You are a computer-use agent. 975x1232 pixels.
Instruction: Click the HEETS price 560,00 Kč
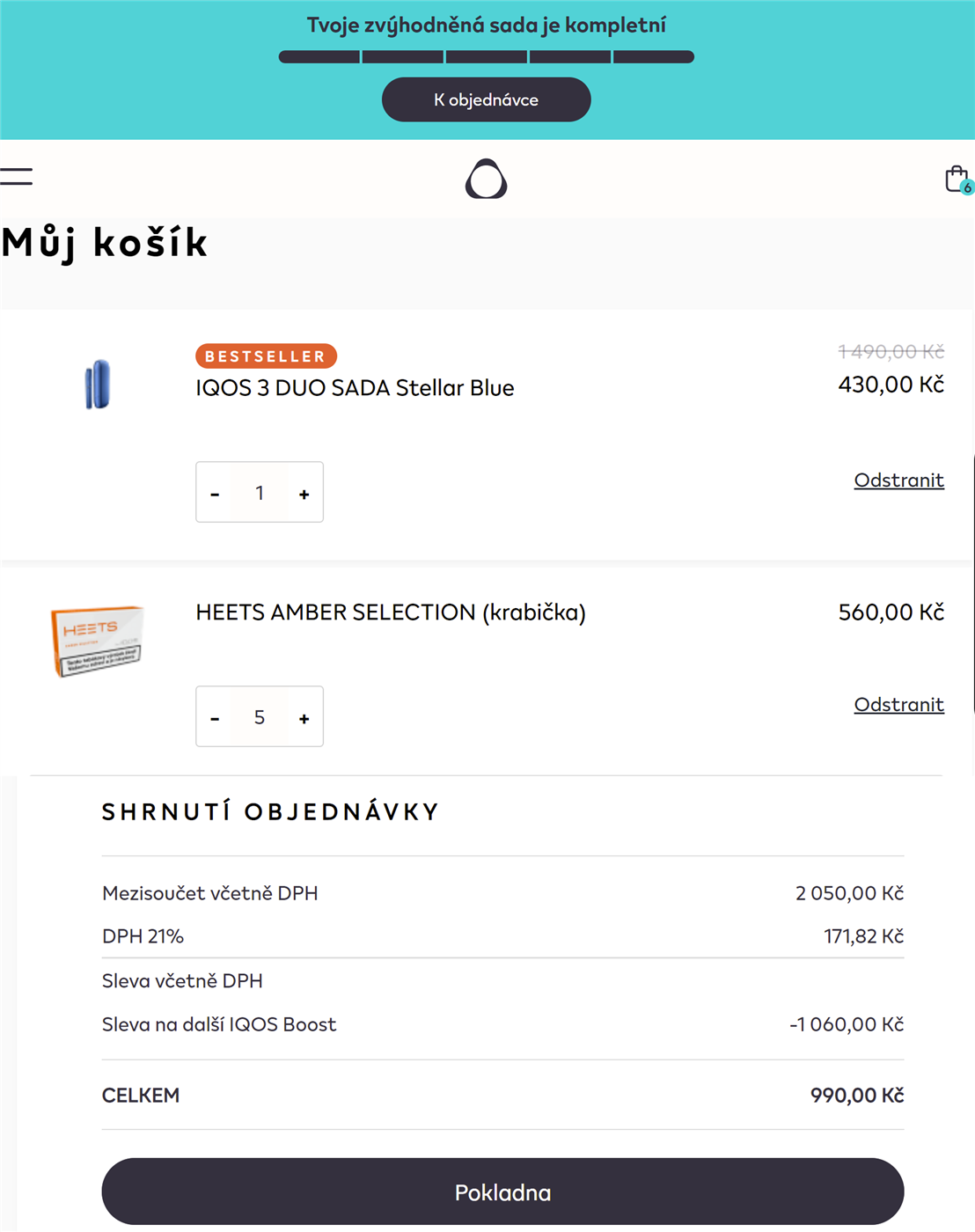click(891, 612)
